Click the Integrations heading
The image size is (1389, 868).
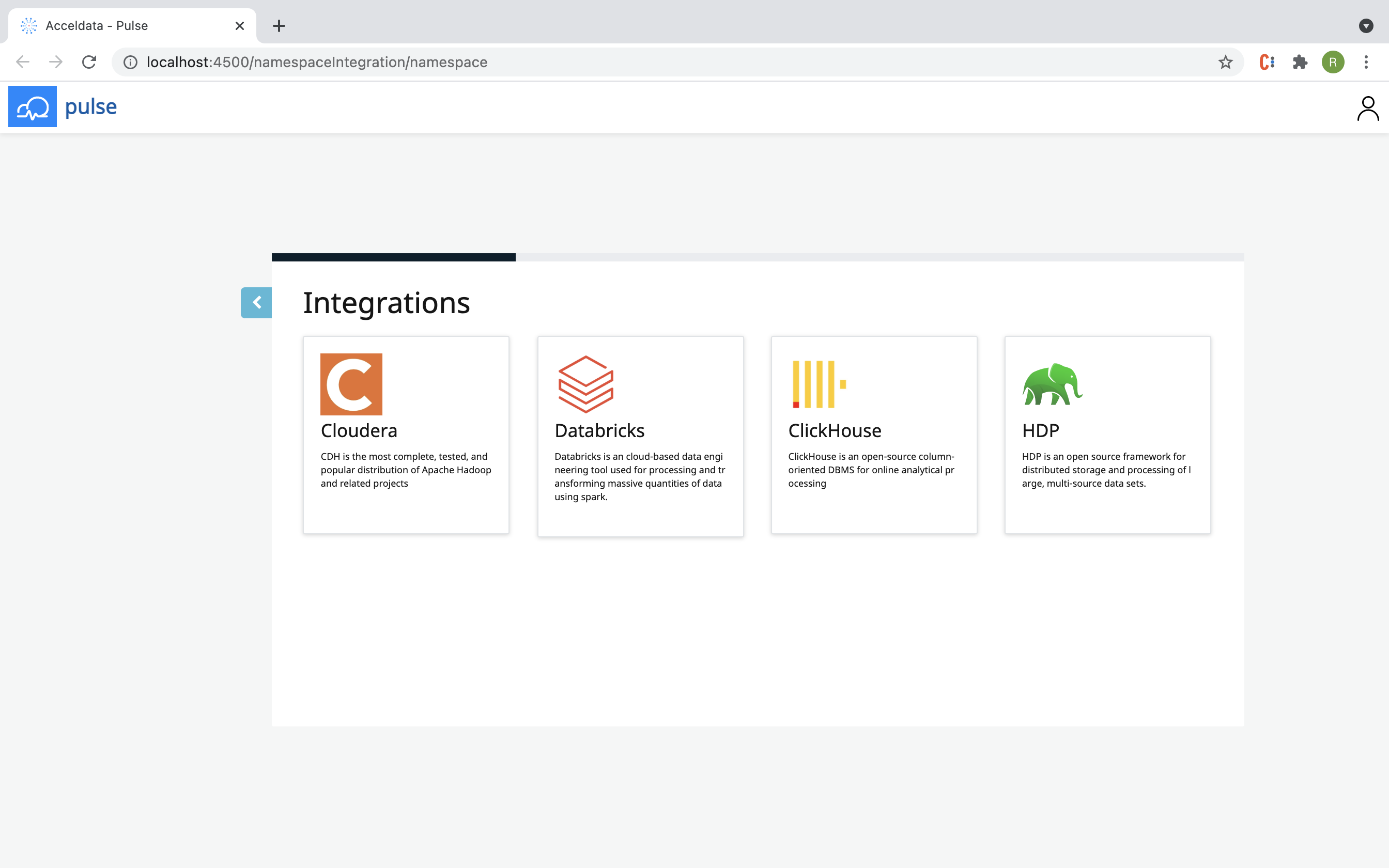point(387,303)
